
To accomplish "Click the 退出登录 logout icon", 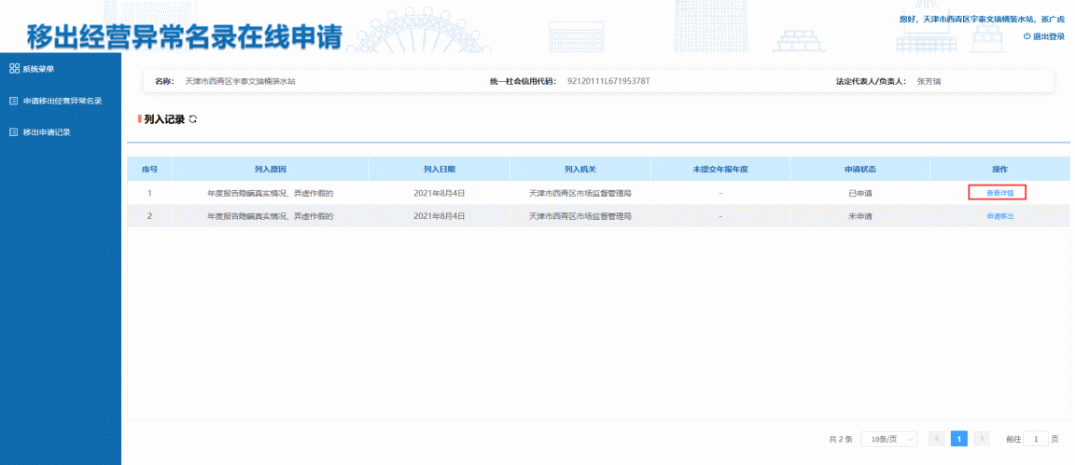I will tap(1026, 36).
